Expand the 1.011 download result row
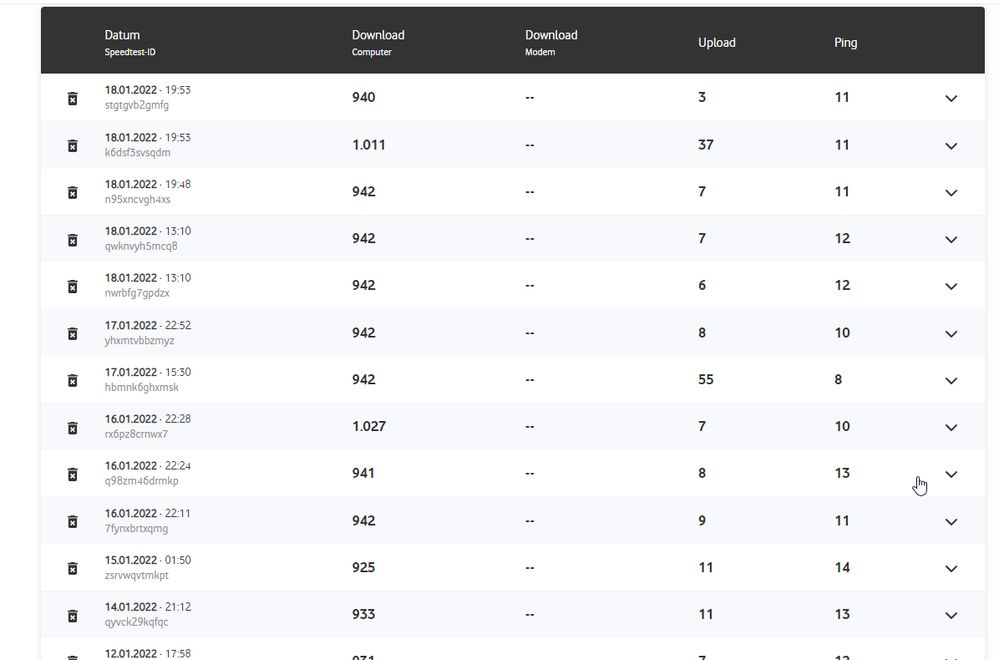 (x=951, y=145)
